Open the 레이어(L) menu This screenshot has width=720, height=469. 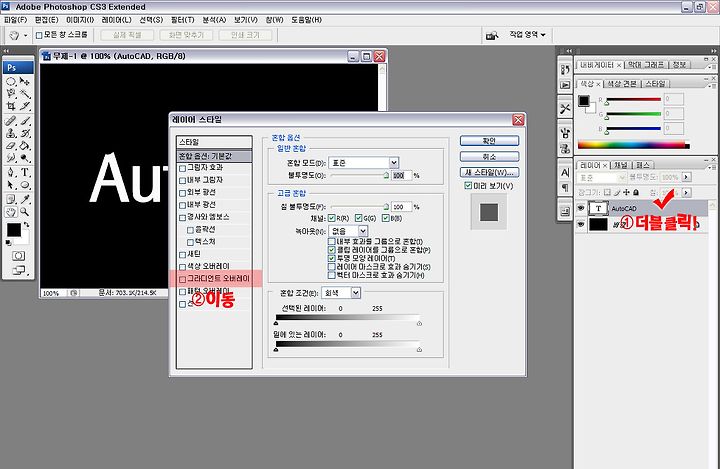pyautogui.click(x=116, y=20)
